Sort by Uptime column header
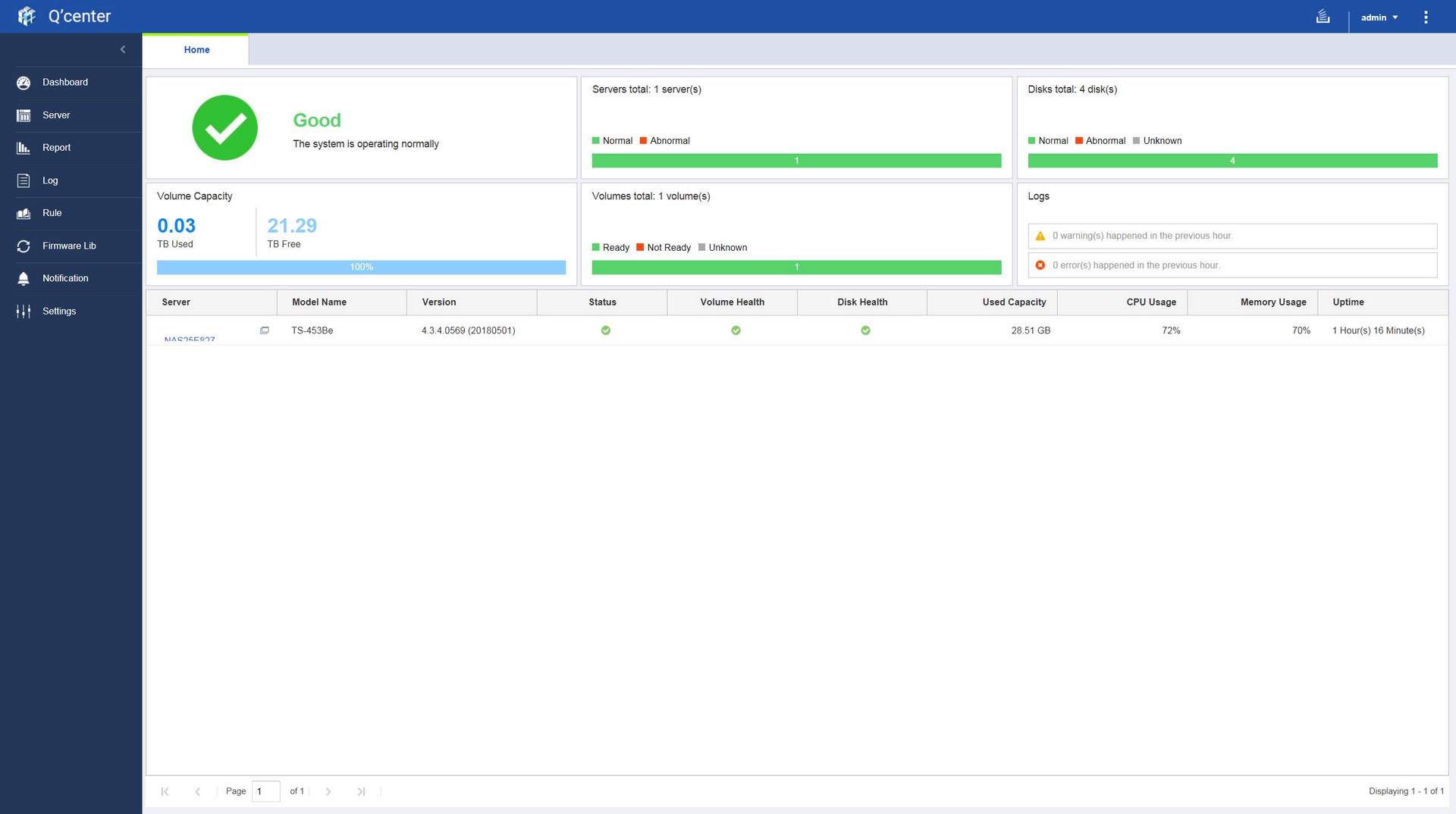Image resolution: width=1456 pixels, height=814 pixels. click(x=1382, y=302)
